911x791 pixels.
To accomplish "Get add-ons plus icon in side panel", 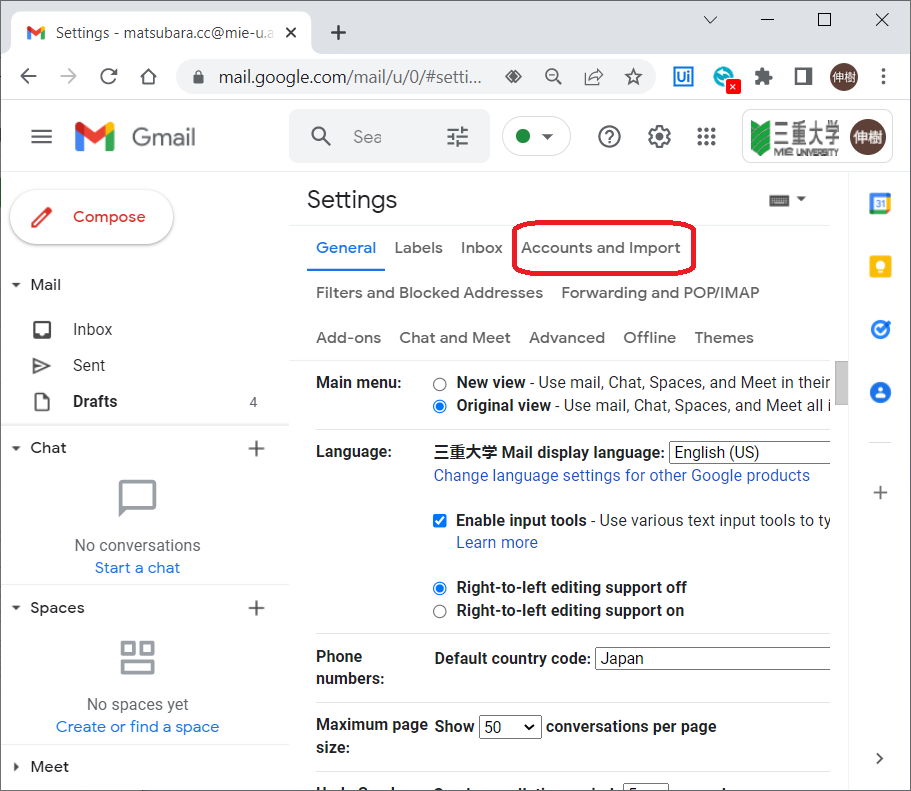I will click(880, 493).
